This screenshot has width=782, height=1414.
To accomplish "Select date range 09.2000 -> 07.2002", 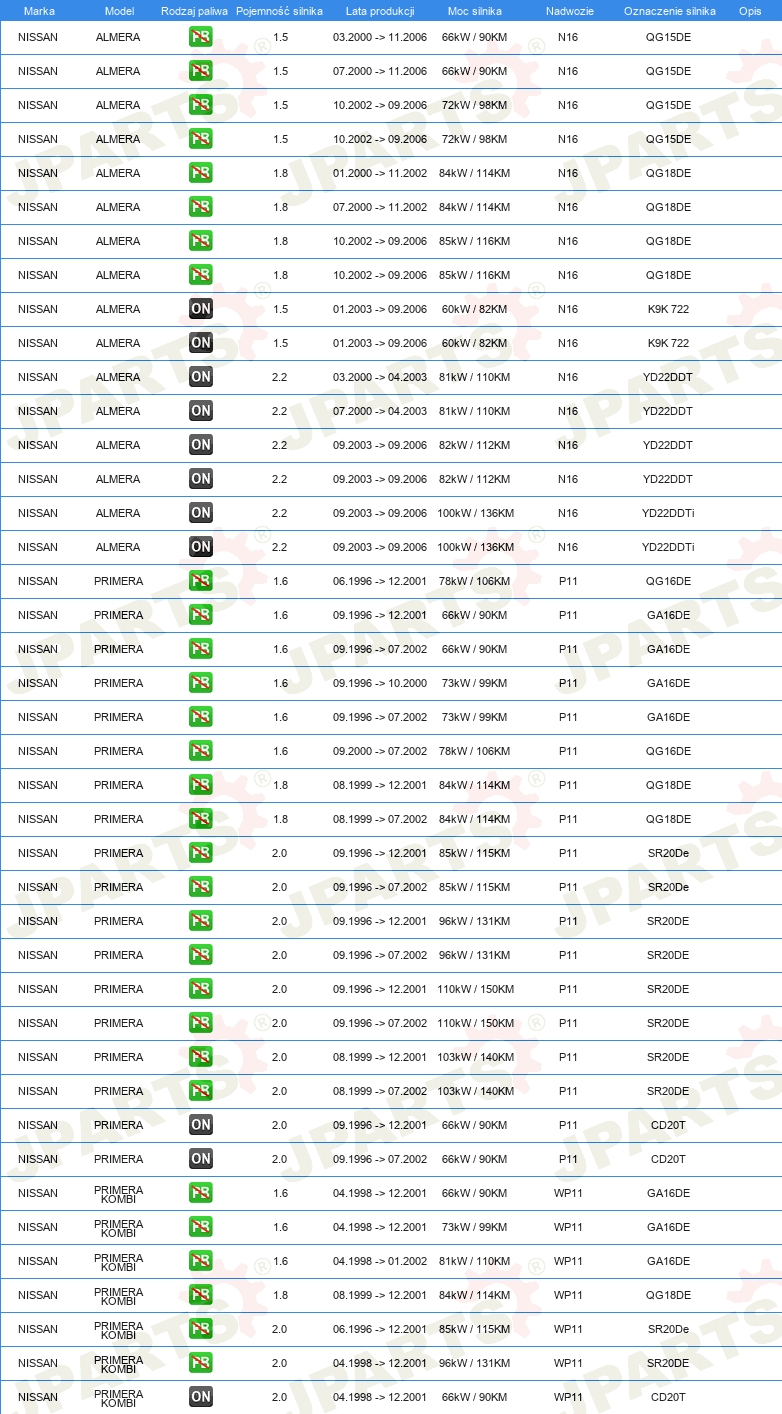I will (380, 751).
